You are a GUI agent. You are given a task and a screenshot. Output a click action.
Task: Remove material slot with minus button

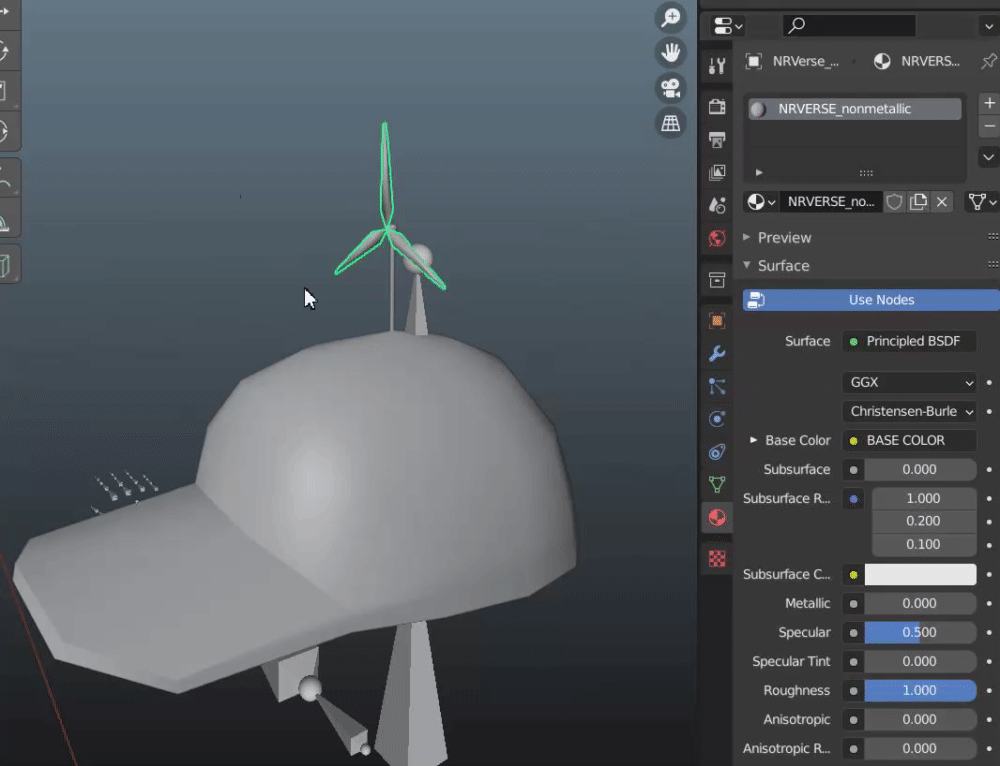pos(989,126)
